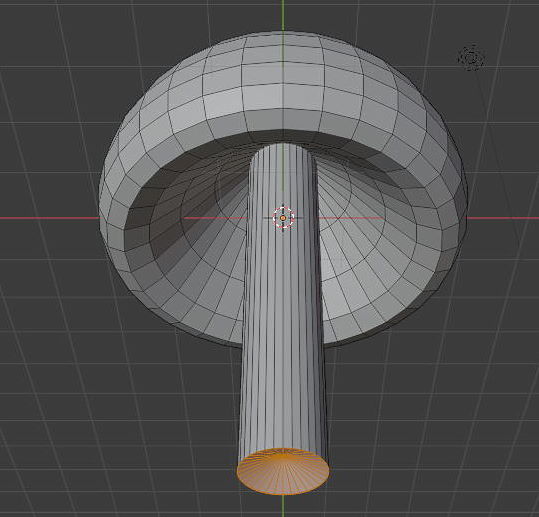Screen dimensions: 539x517
Task: Click the 3D cursor on the stem
Action: tap(283, 218)
